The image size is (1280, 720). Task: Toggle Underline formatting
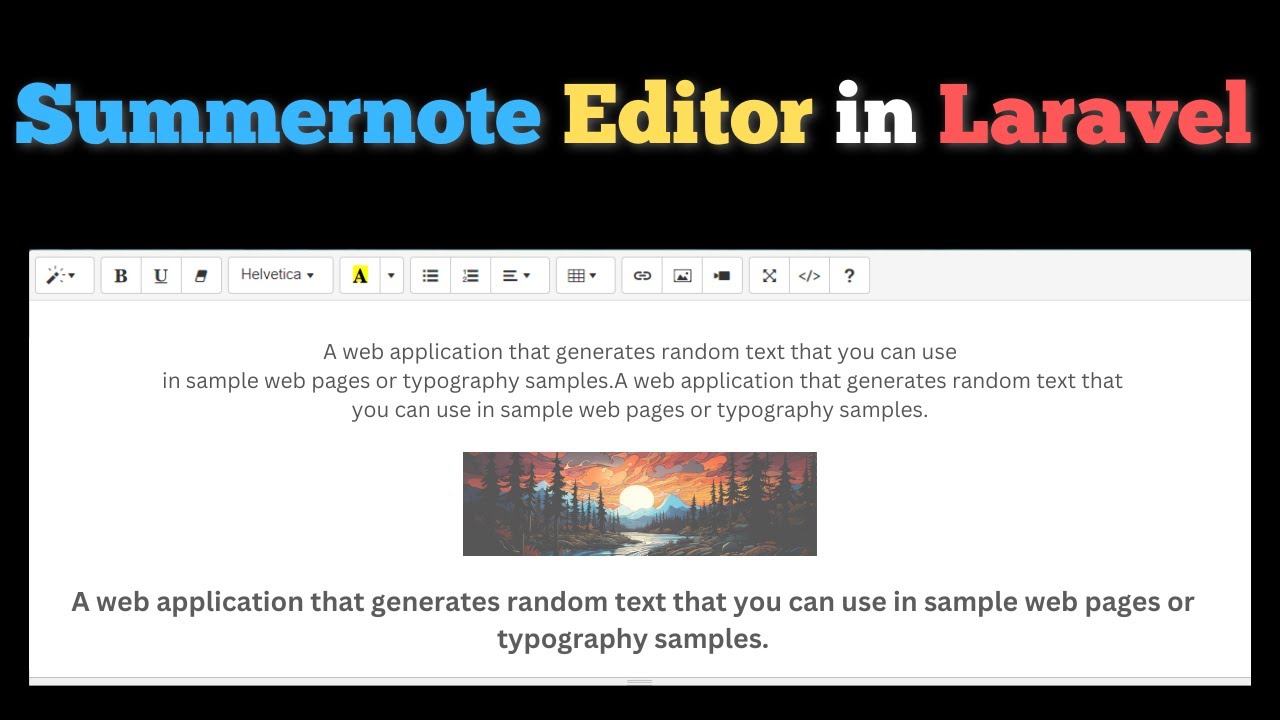(x=161, y=276)
